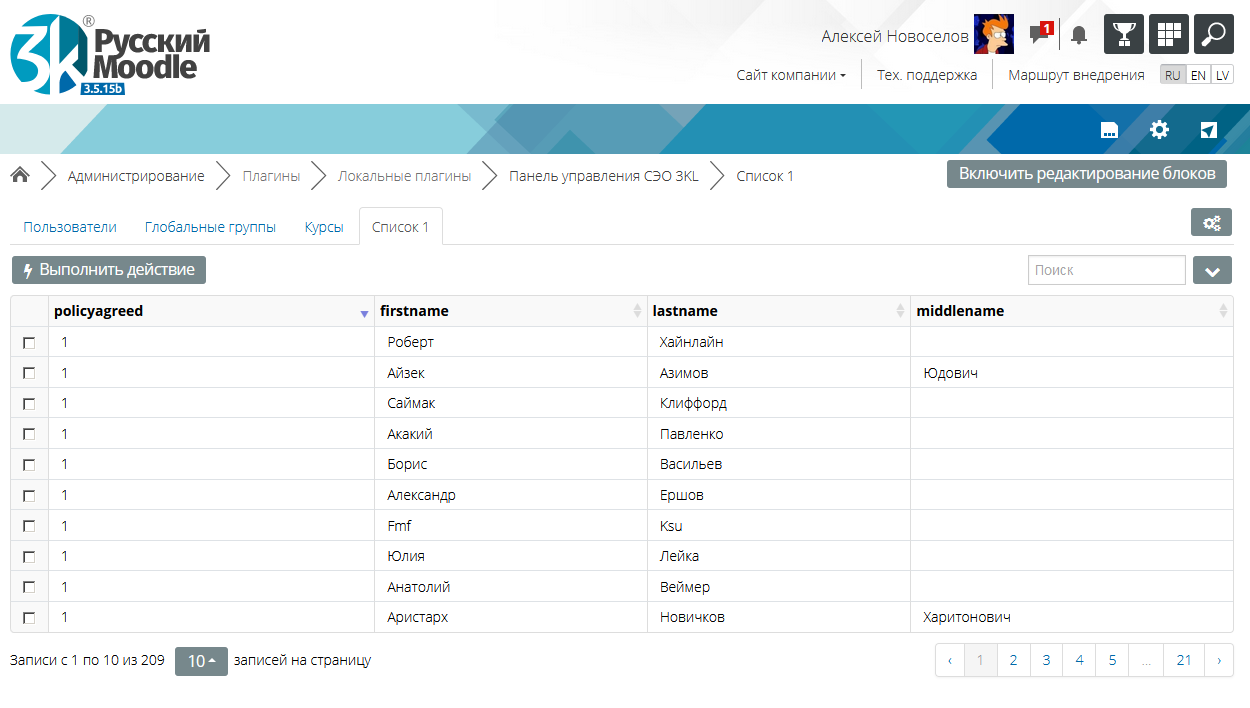The image size is (1250, 708).
Task: Open the notifications bell
Action: pyautogui.click(x=1078, y=35)
